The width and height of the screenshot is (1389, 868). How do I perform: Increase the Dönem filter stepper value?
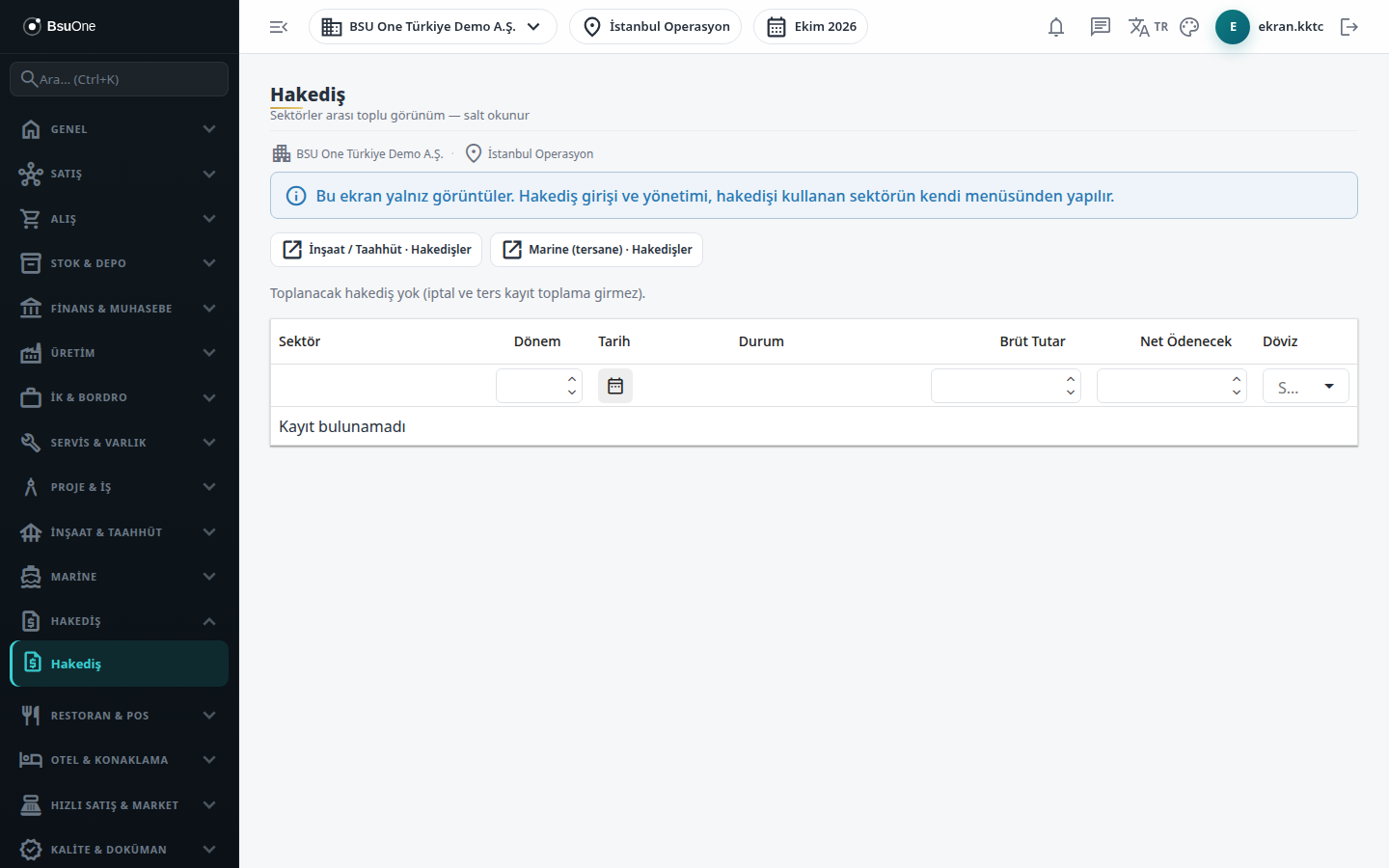(572, 379)
